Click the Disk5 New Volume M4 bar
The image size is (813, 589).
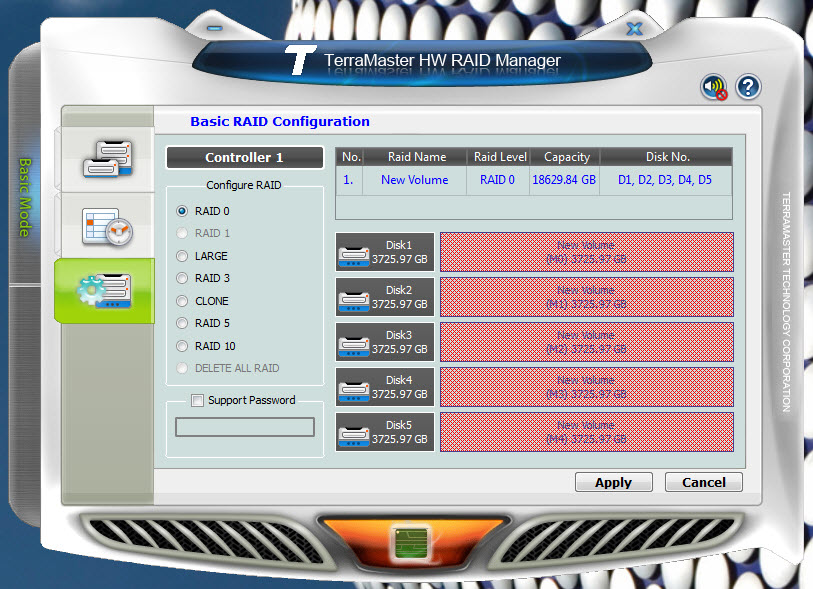pyautogui.click(x=586, y=432)
